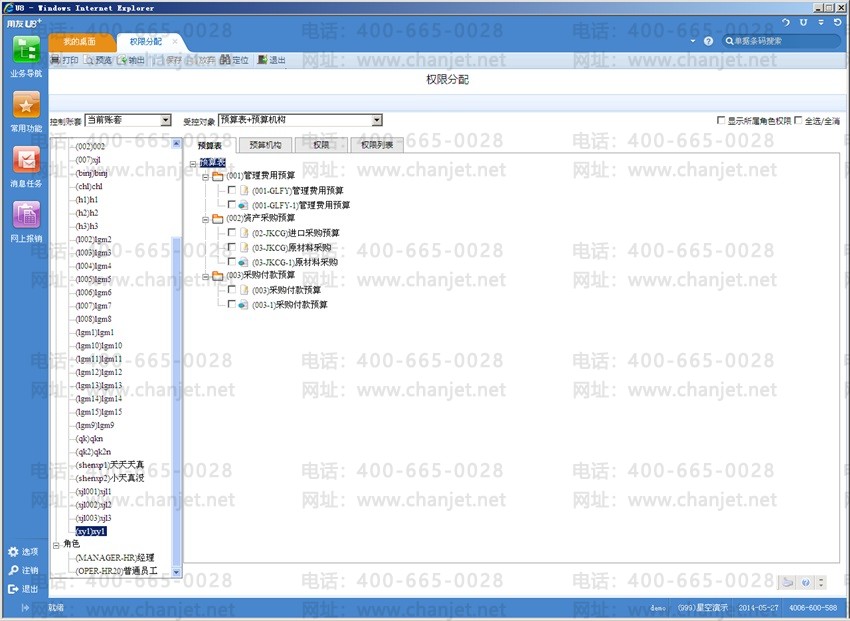850x621 pixels.
Task: Select user (xy1)xy1 in tree
Action: pos(91,531)
